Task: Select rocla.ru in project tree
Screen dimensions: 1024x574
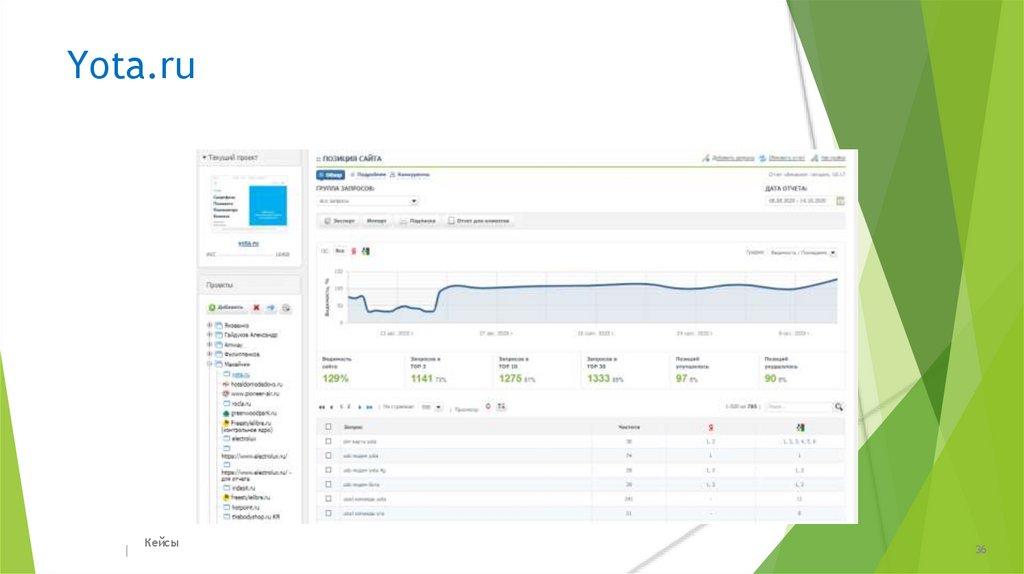Action: pos(241,404)
